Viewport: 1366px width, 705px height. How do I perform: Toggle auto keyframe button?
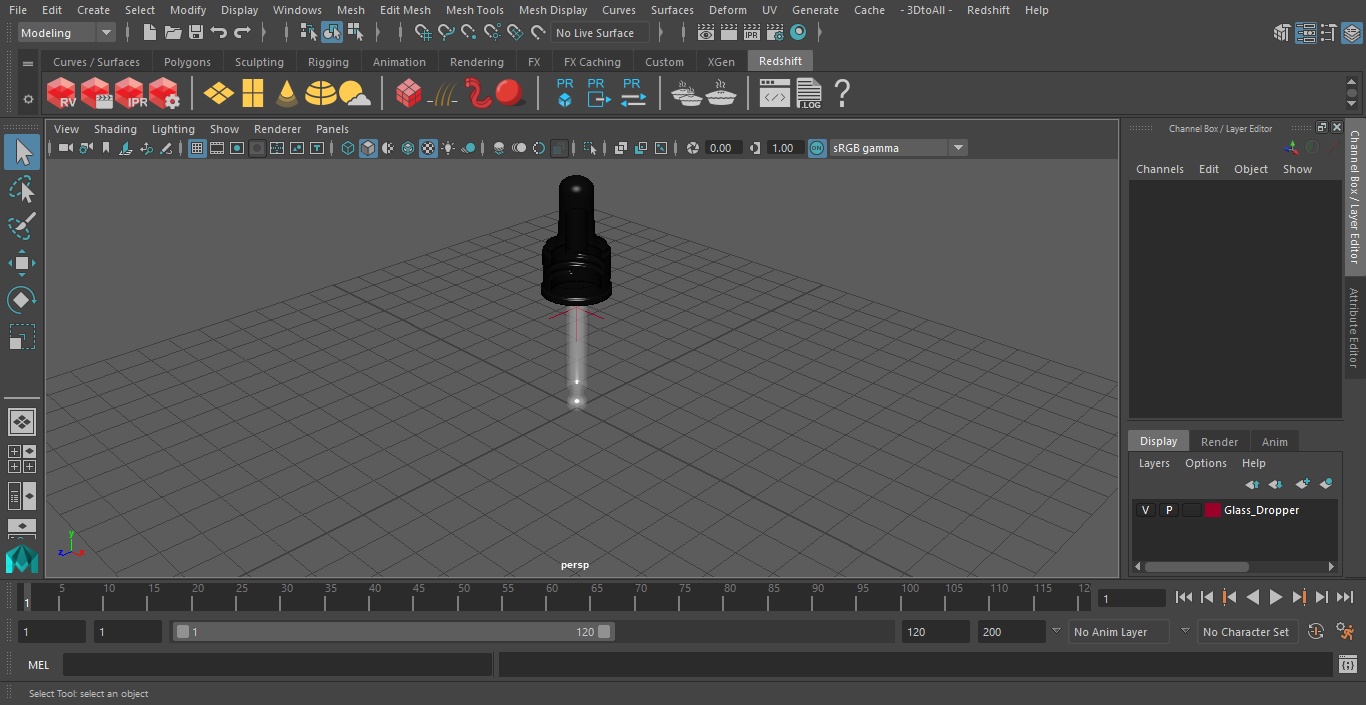click(1316, 632)
